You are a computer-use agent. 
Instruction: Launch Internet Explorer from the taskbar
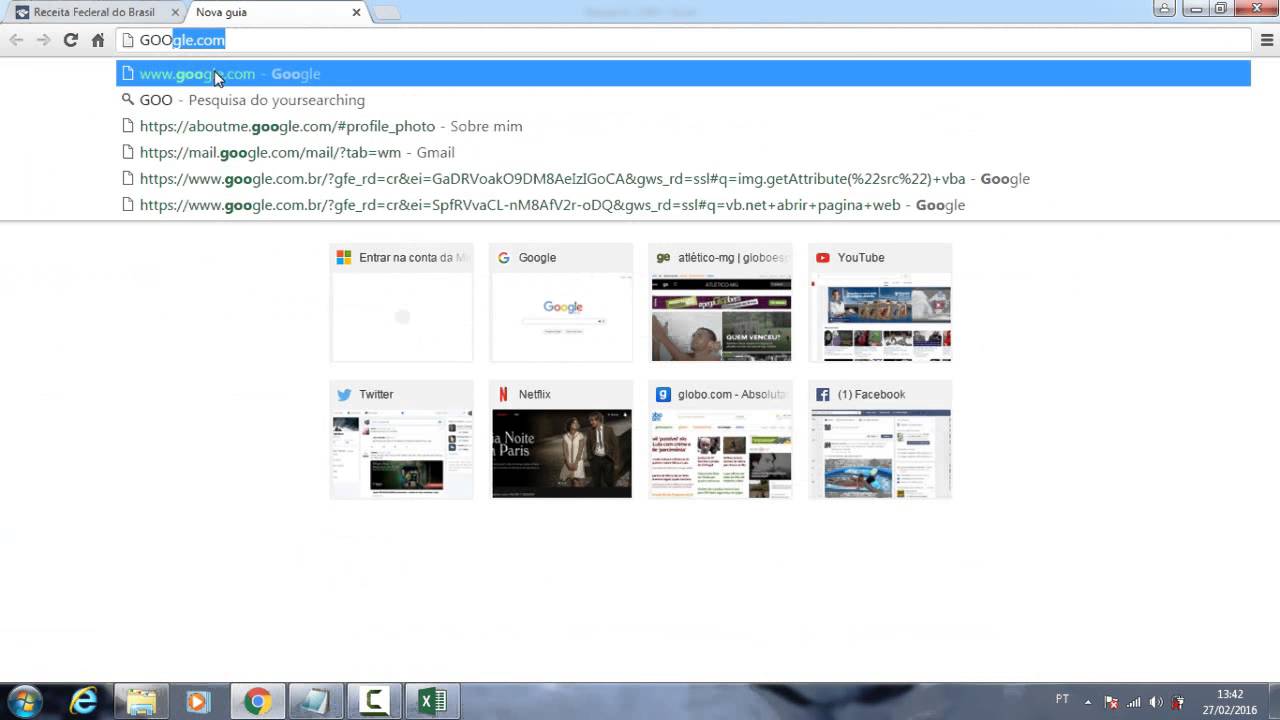[x=84, y=702]
